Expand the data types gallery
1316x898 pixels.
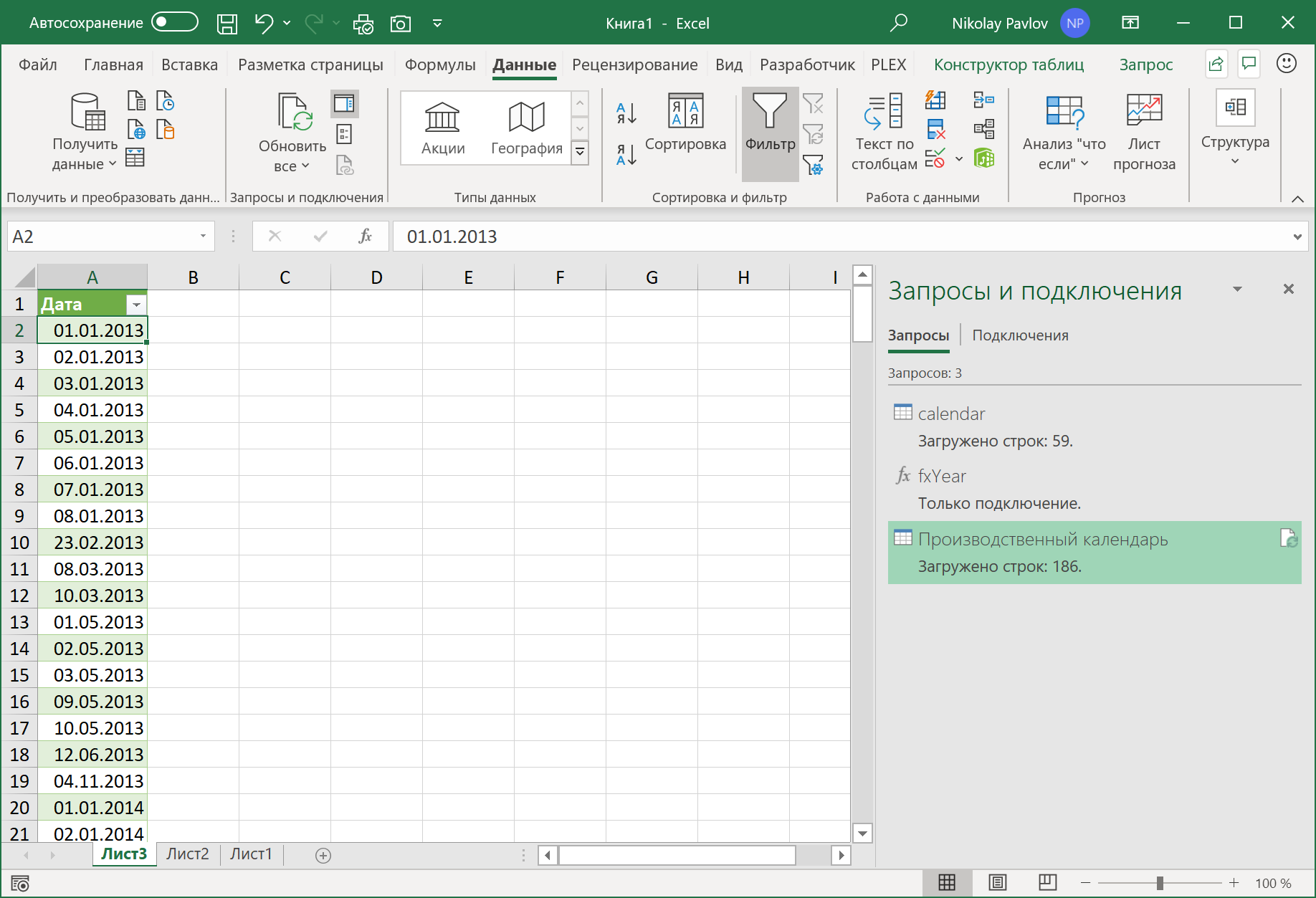pos(580,152)
